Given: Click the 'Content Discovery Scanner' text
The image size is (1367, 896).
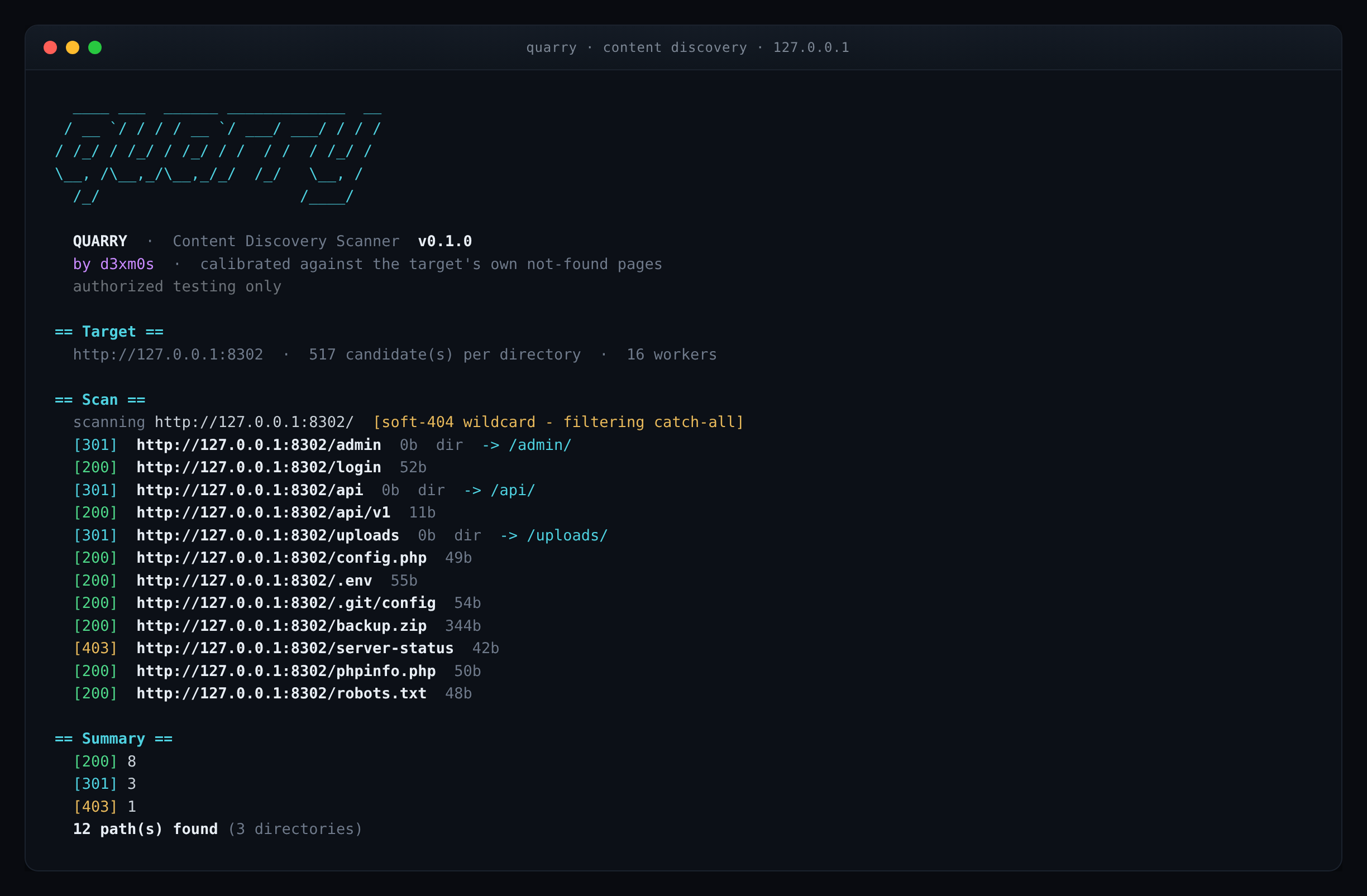Looking at the screenshot, I should click(x=286, y=241).
